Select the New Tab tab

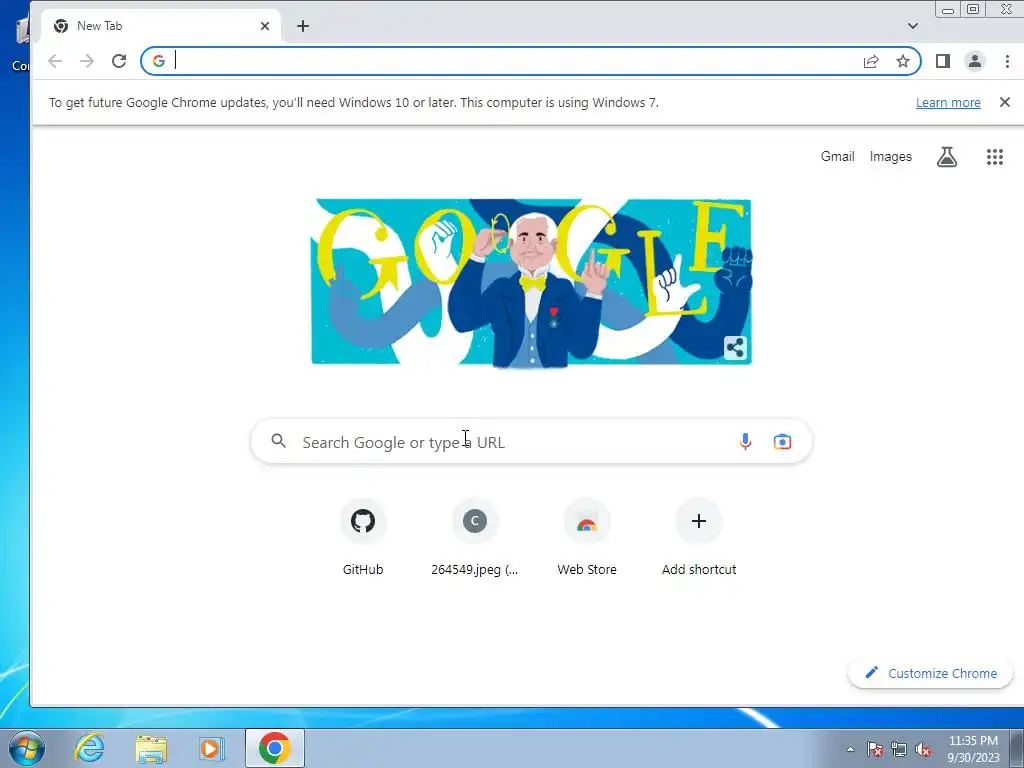[x=161, y=26]
